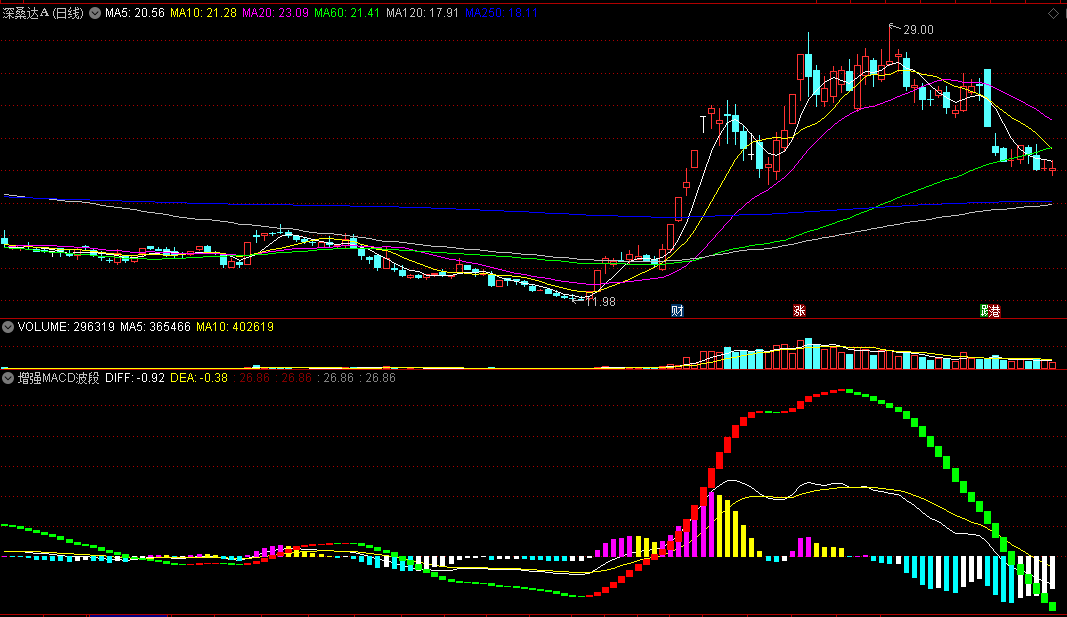Image resolution: width=1067 pixels, height=617 pixels.
Task: Expand the 增强MACD波段 indicator menu arrow
Action: 8,378
